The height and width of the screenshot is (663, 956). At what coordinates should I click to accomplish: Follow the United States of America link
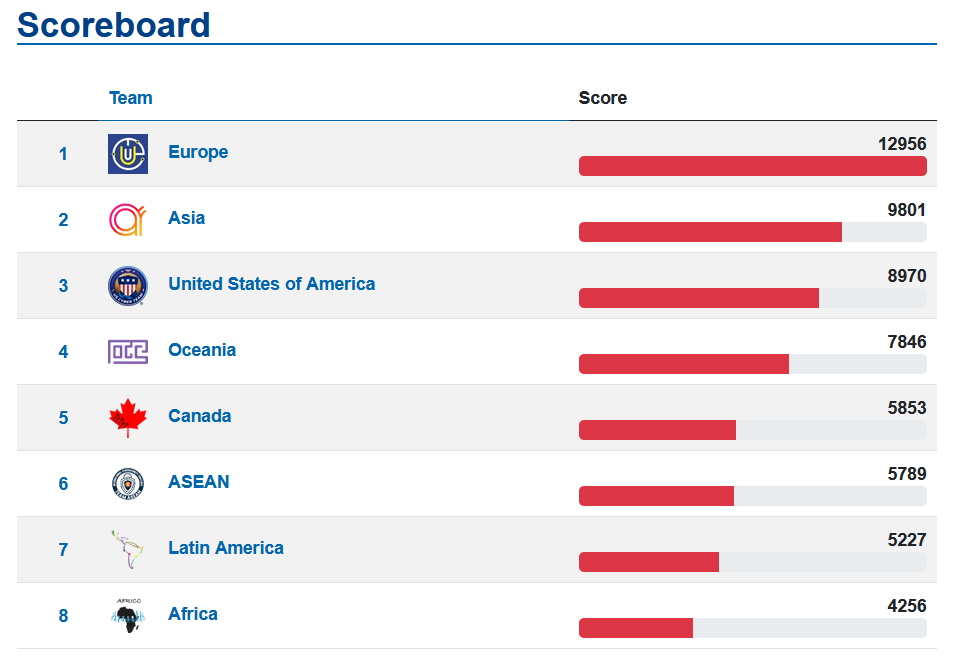click(271, 284)
